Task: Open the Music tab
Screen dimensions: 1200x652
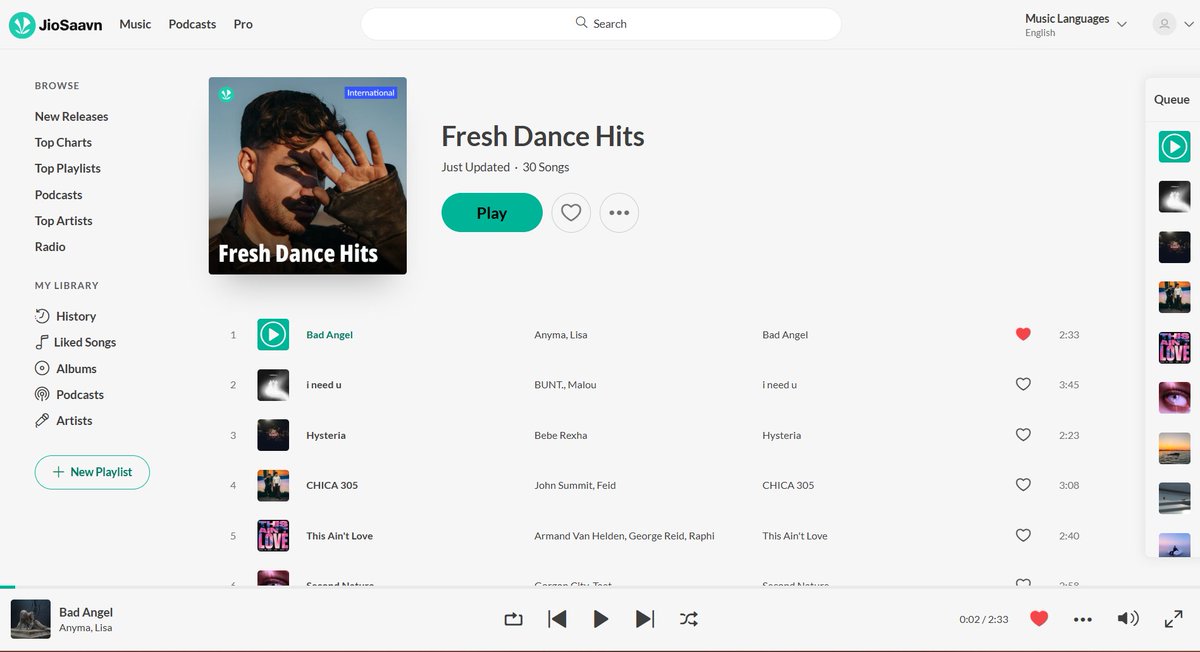Action: coord(135,24)
